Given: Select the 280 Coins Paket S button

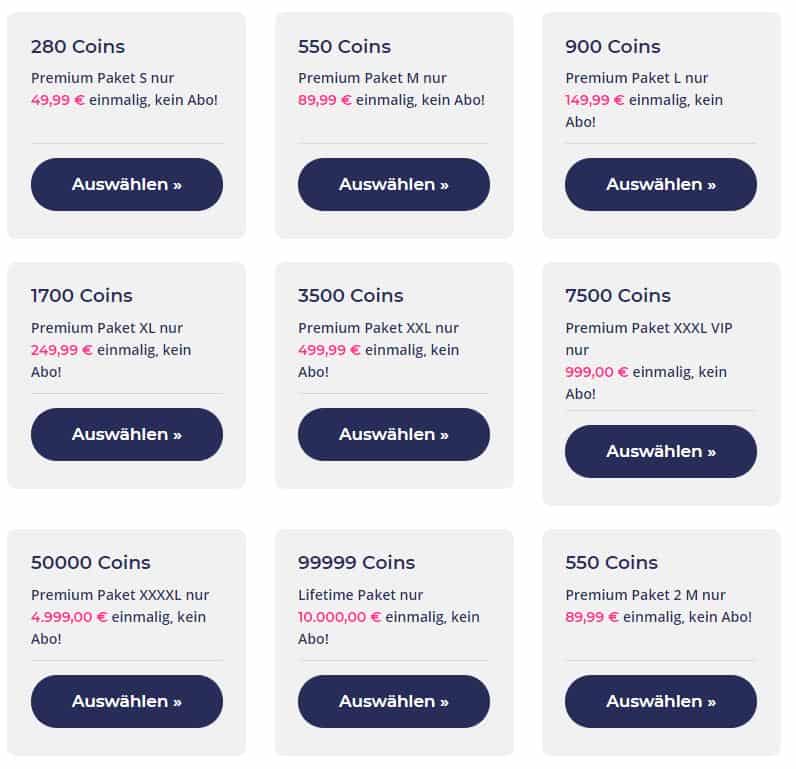Looking at the screenshot, I should pyautogui.click(x=127, y=184).
